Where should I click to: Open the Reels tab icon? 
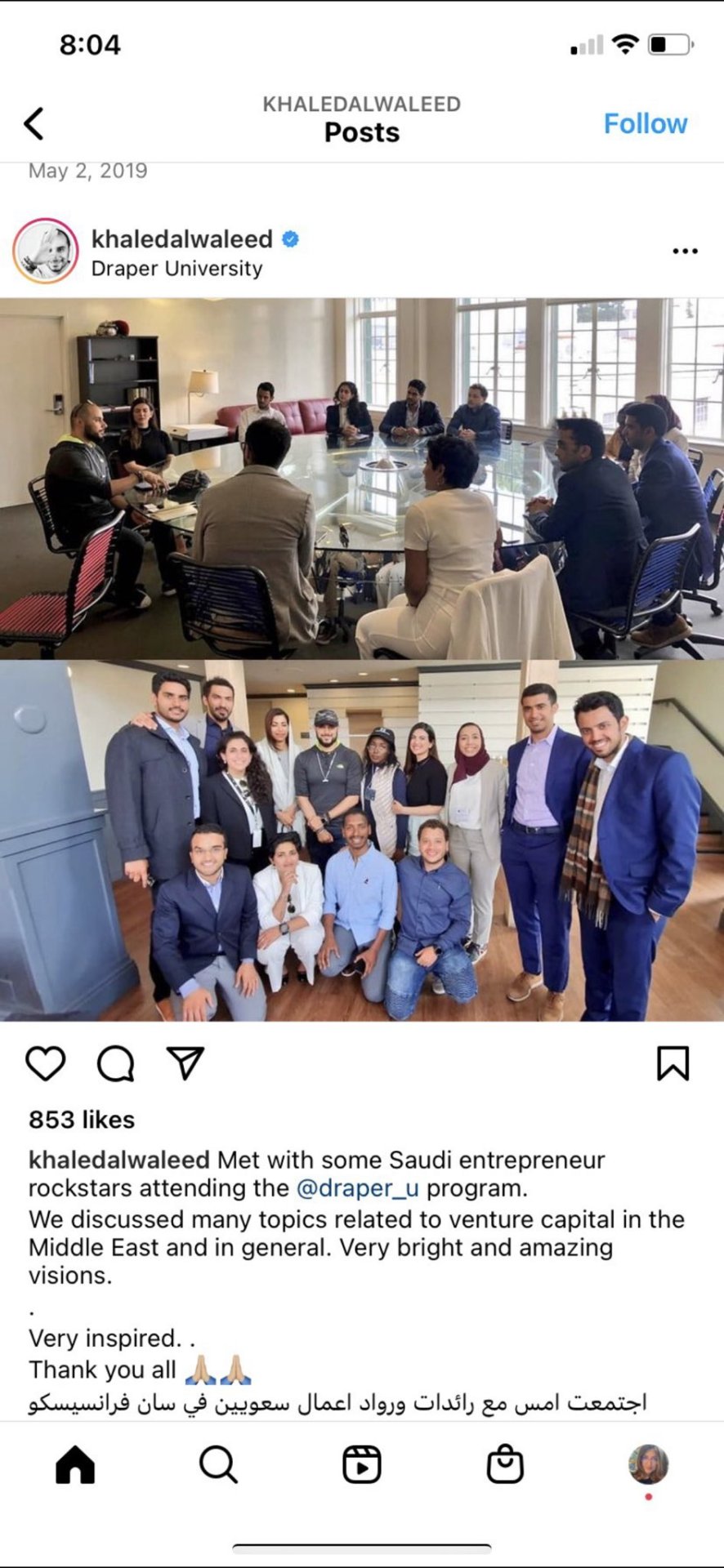[x=362, y=1464]
